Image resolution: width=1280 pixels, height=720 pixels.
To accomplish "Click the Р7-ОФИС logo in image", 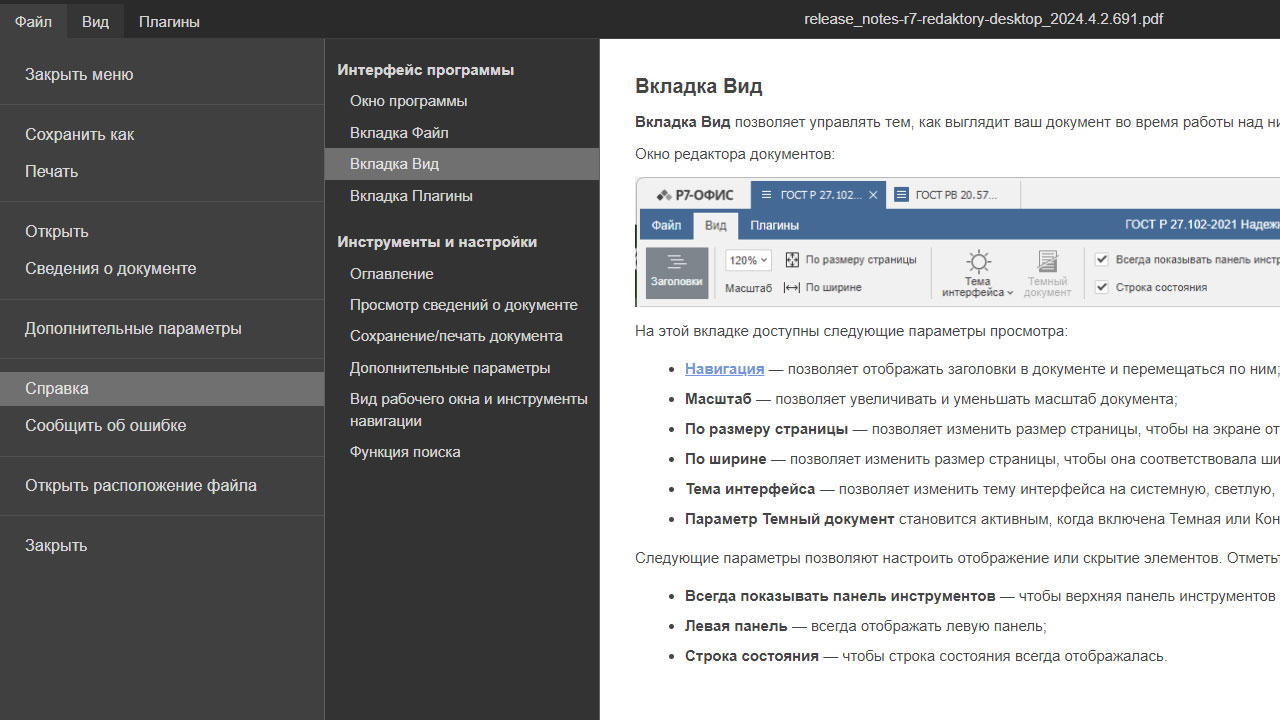I will [x=696, y=195].
